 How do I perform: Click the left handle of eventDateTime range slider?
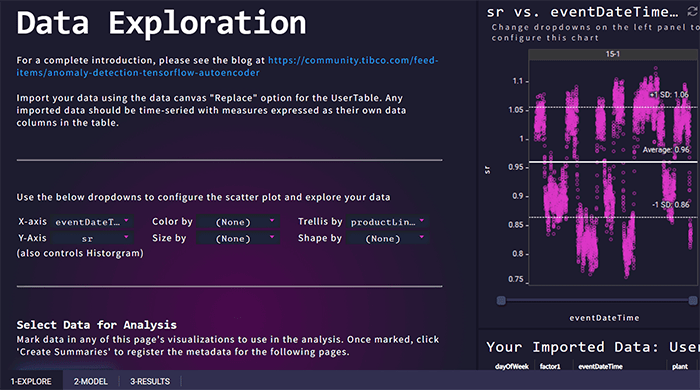coord(501,300)
